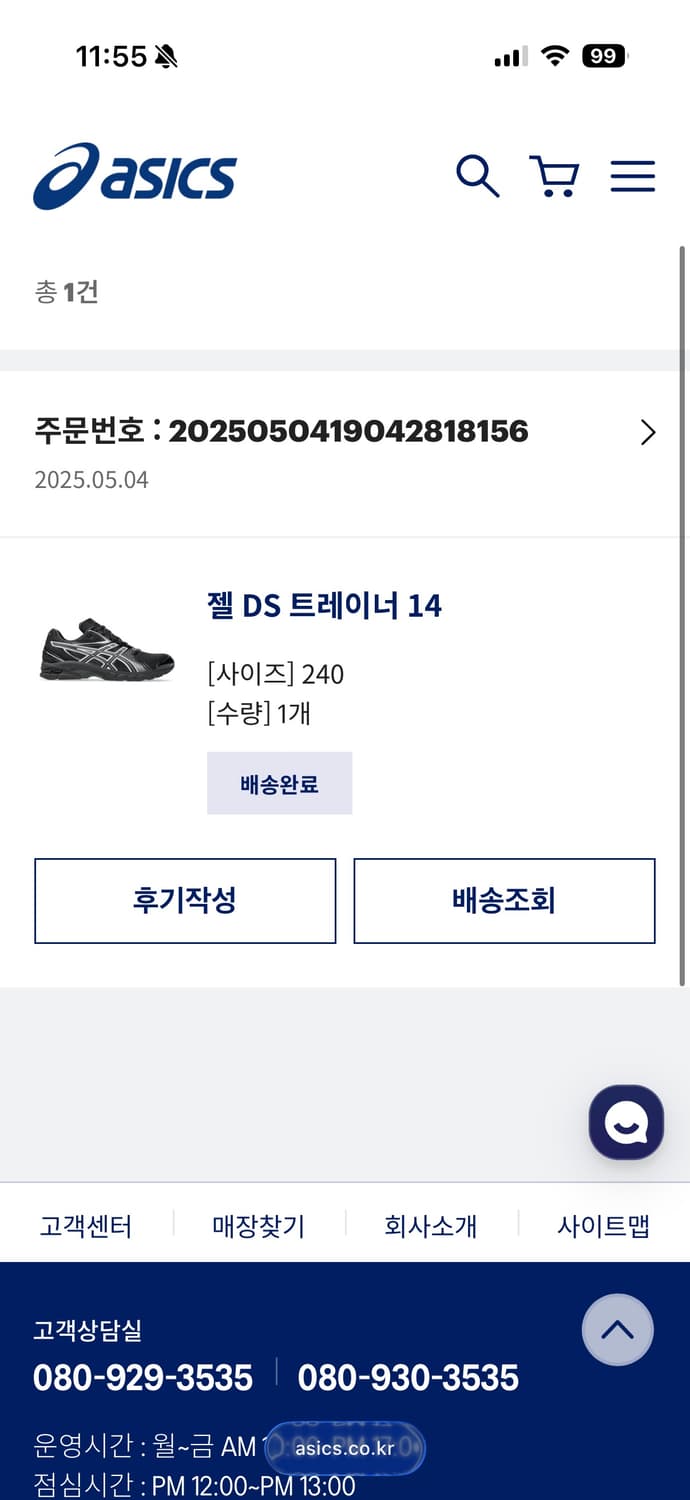
Task: Open the 매장찾기 footer menu
Action: click(x=257, y=1225)
